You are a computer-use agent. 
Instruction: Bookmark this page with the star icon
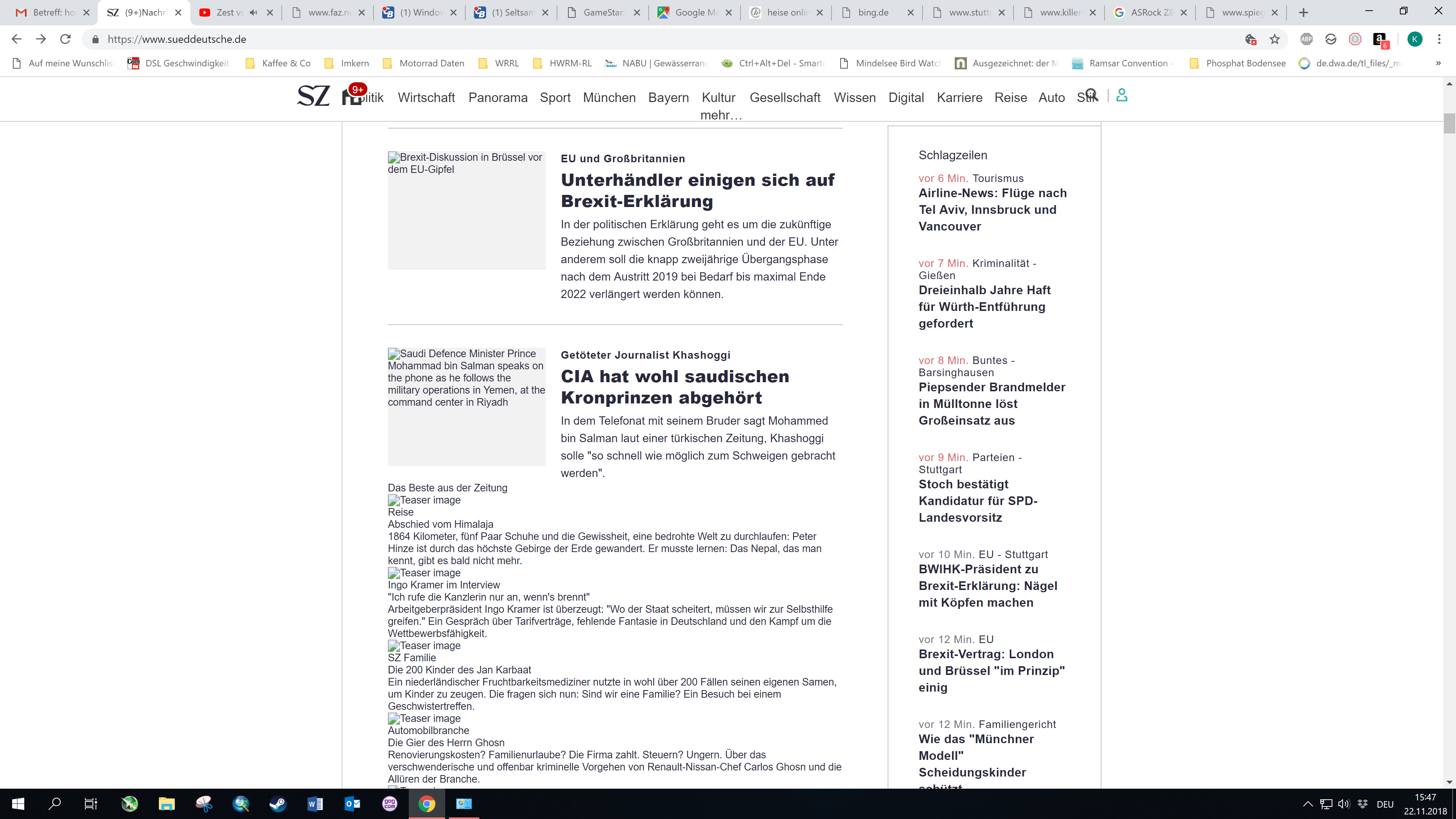pos(1274,39)
